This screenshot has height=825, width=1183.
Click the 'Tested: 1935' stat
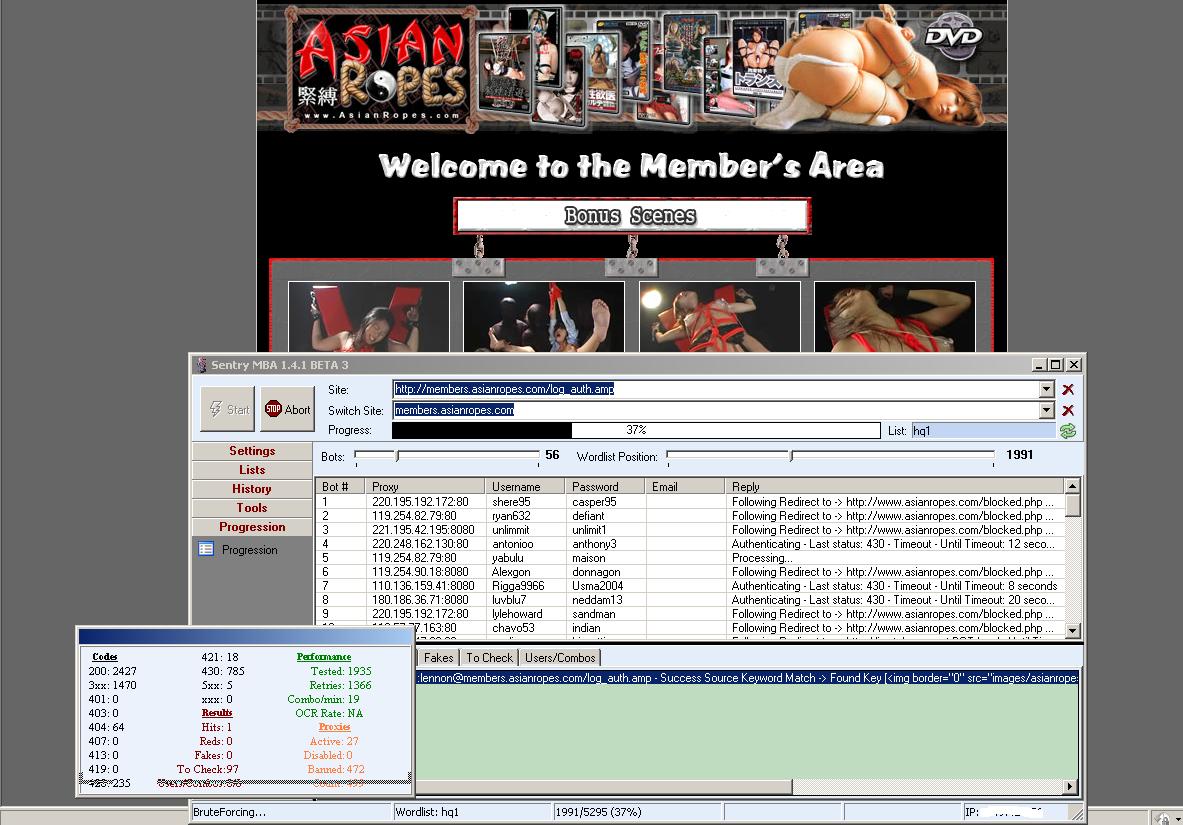(341, 671)
